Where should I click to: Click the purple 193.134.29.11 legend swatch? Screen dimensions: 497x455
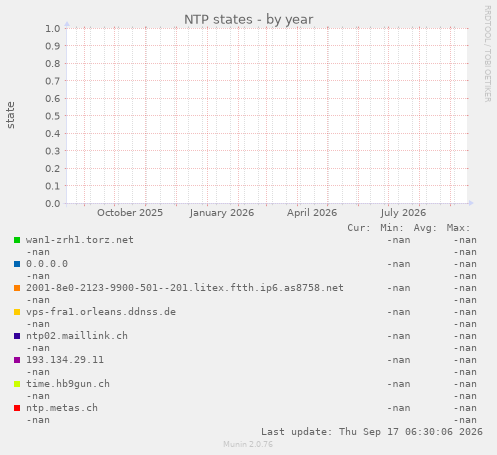pos(17,360)
